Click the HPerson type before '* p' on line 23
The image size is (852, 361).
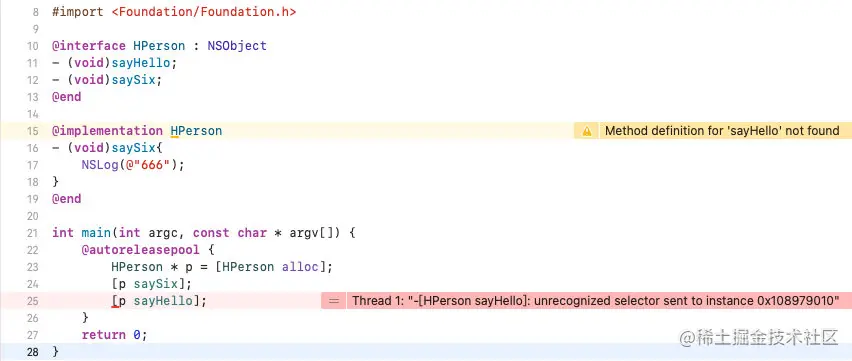point(137,267)
